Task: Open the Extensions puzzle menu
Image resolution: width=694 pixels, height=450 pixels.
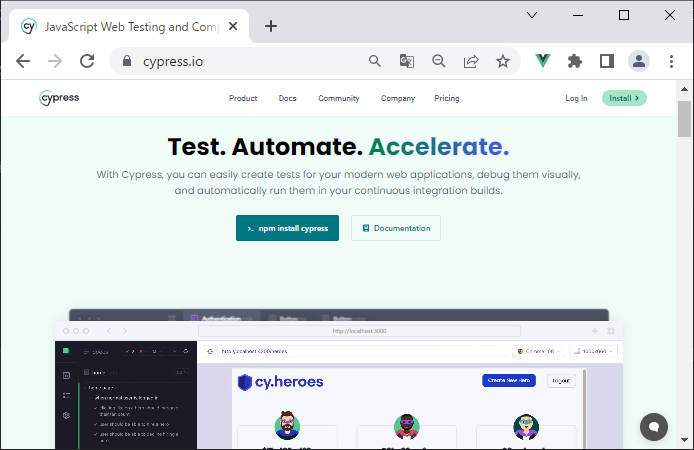Action: tap(574, 61)
